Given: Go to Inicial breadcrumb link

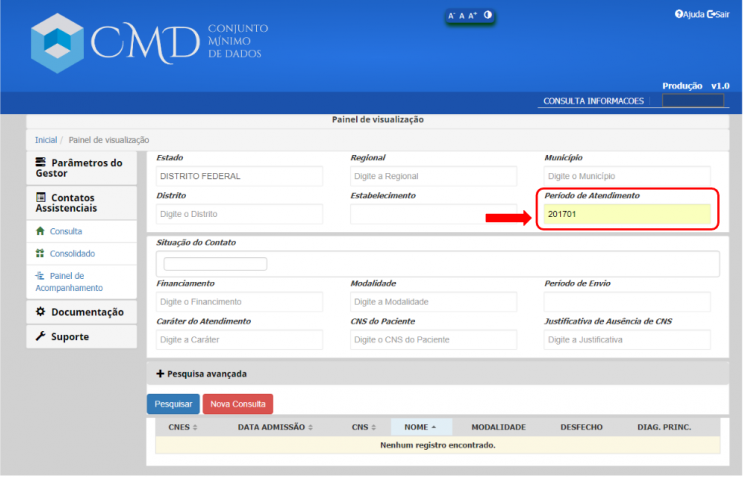Looking at the screenshot, I should click(x=46, y=140).
